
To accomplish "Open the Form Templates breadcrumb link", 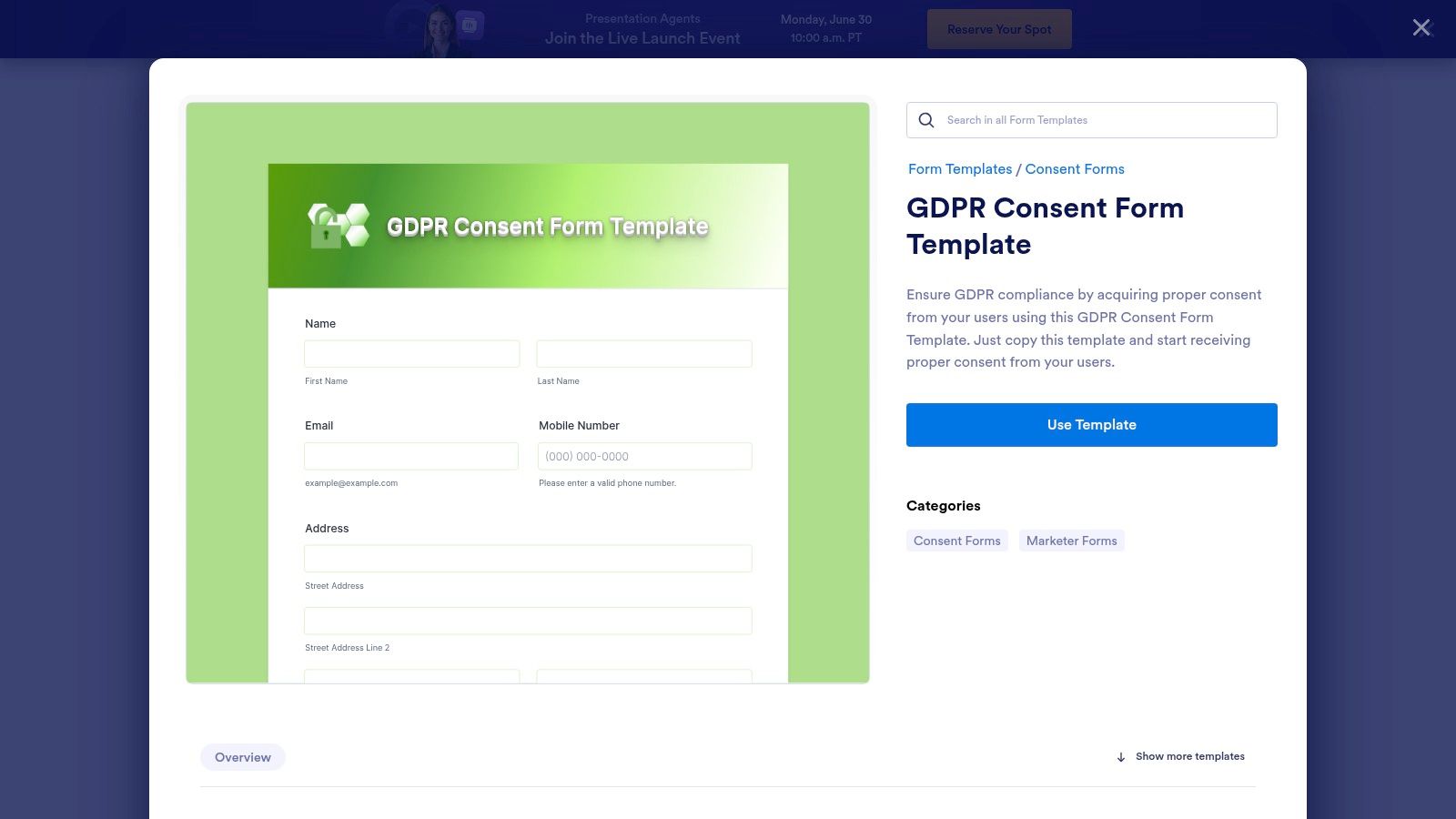I will (x=959, y=168).
